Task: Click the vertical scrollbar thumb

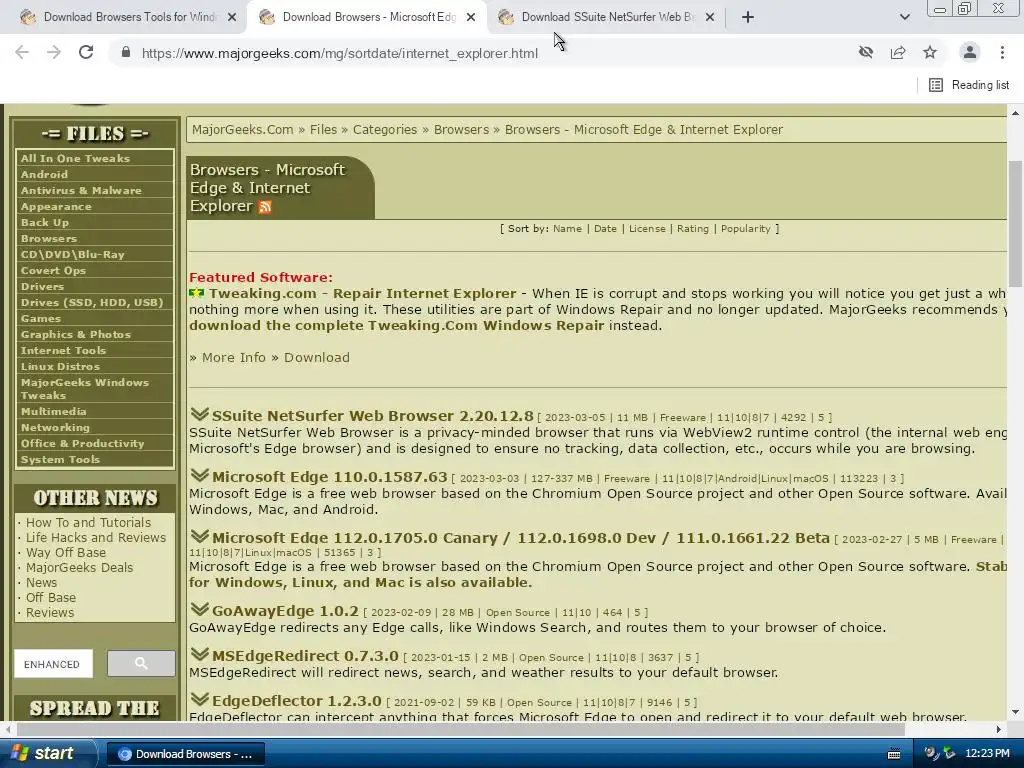Action: [1016, 223]
